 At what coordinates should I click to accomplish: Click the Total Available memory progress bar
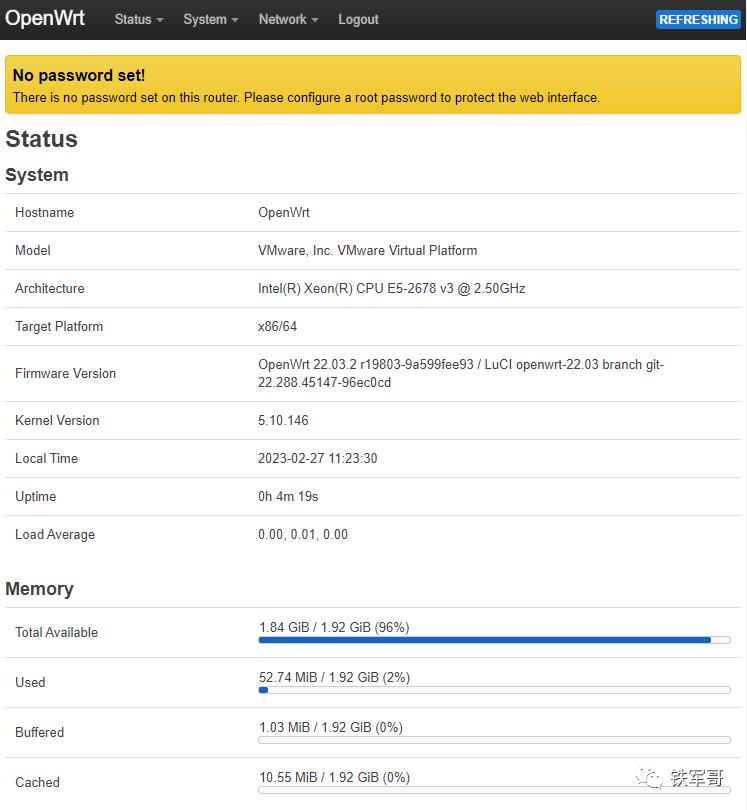pyautogui.click(x=494, y=640)
